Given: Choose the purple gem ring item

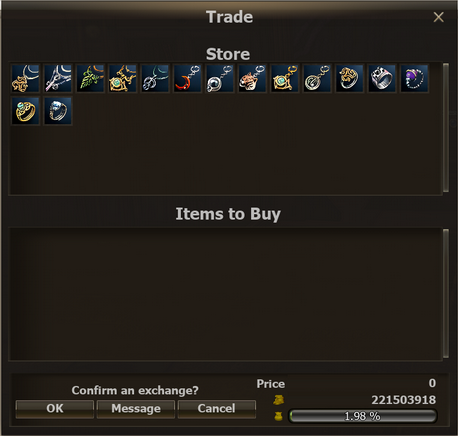Looking at the screenshot, I should (x=414, y=79).
